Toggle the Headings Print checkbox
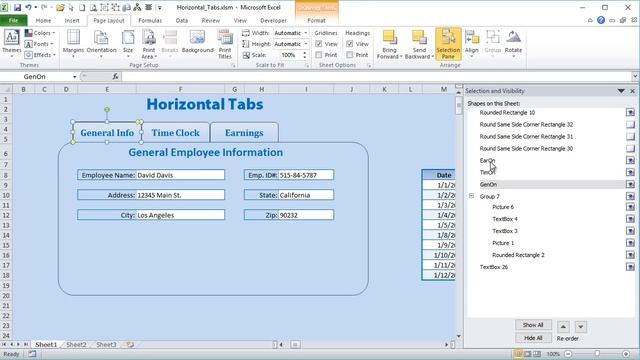Image resolution: width=640 pixels, height=360 pixels. point(350,55)
